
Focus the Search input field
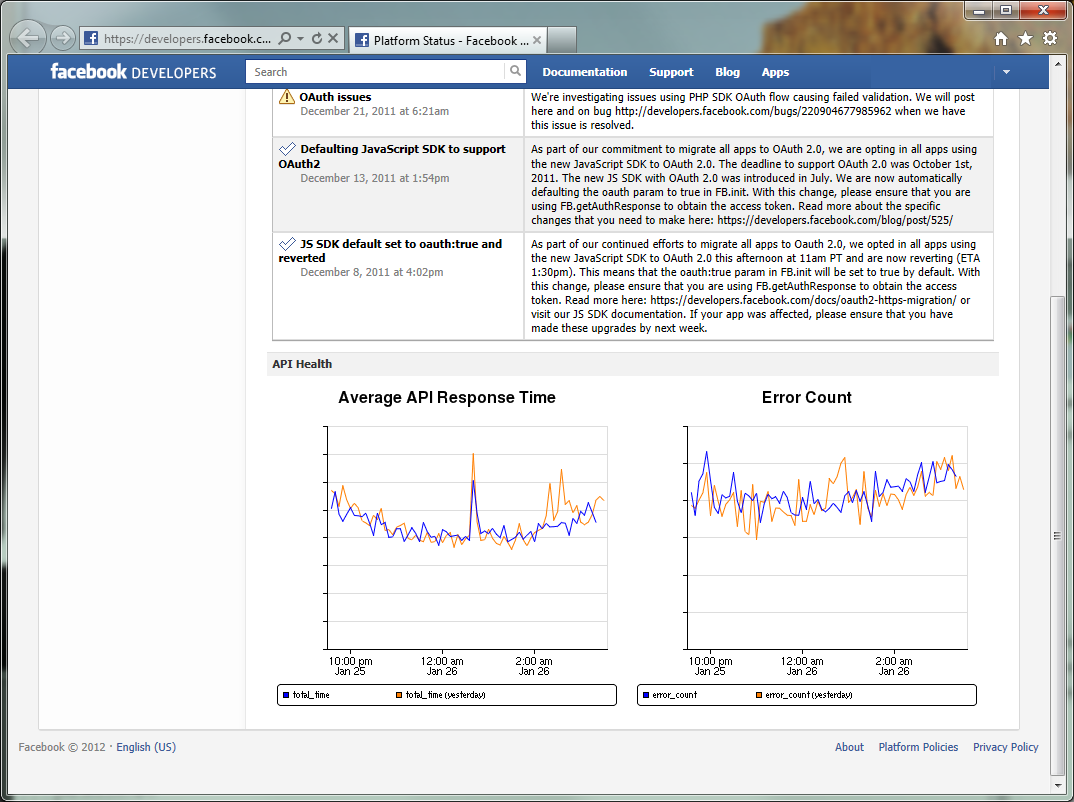[375, 72]
